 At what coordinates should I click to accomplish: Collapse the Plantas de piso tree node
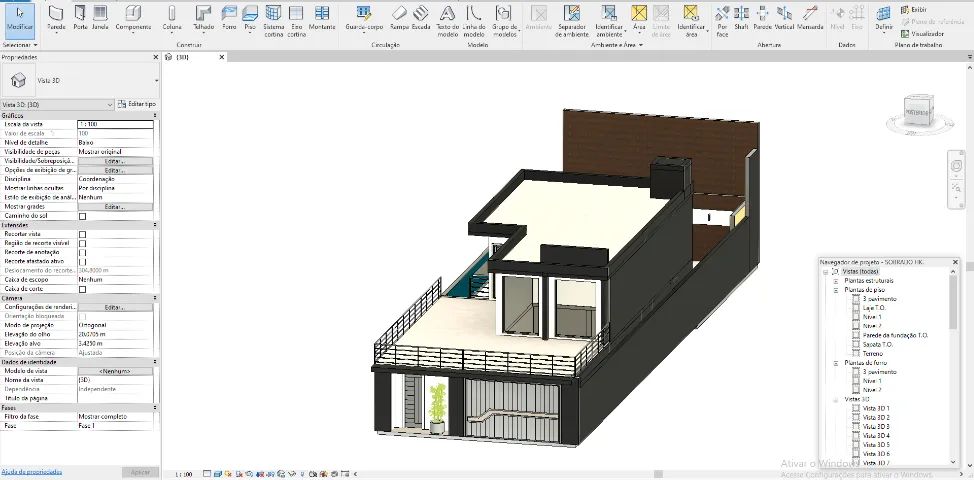click(837, 290)
